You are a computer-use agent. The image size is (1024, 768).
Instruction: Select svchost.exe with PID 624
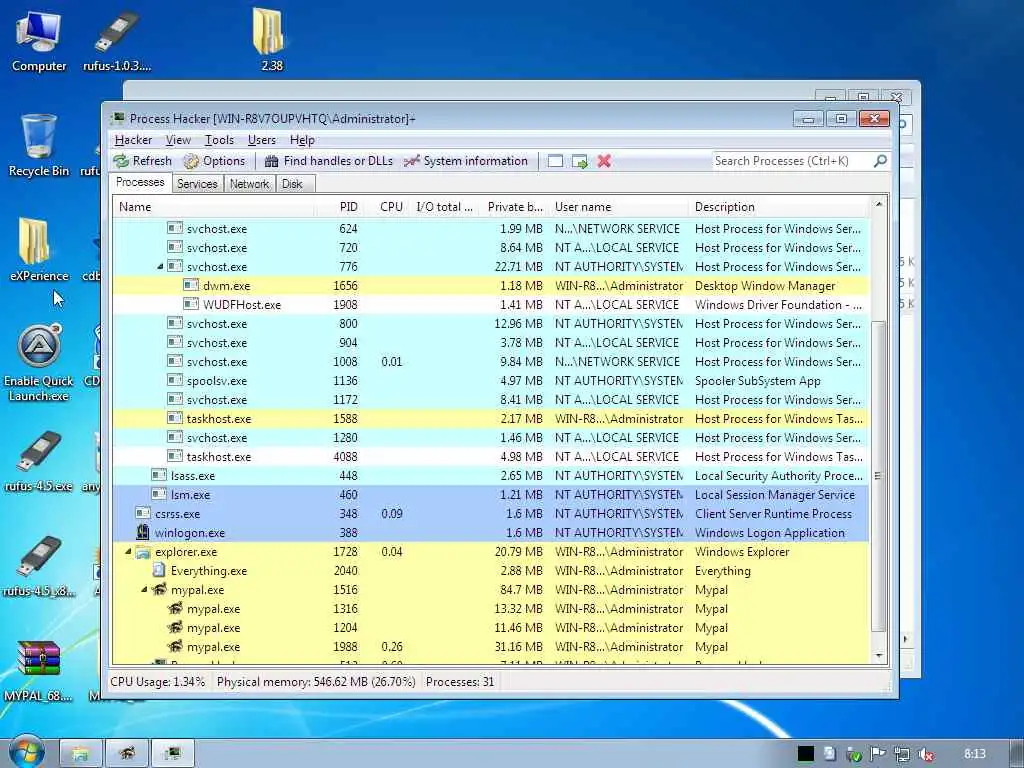[490, 229]
